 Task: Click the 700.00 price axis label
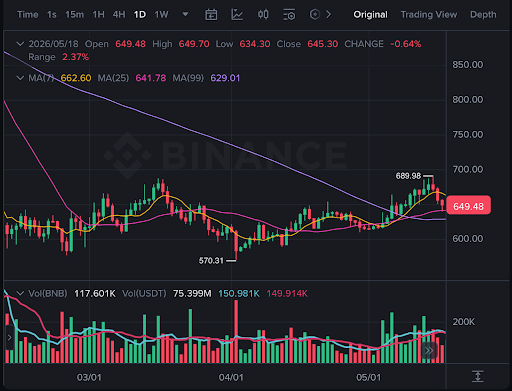467,169
